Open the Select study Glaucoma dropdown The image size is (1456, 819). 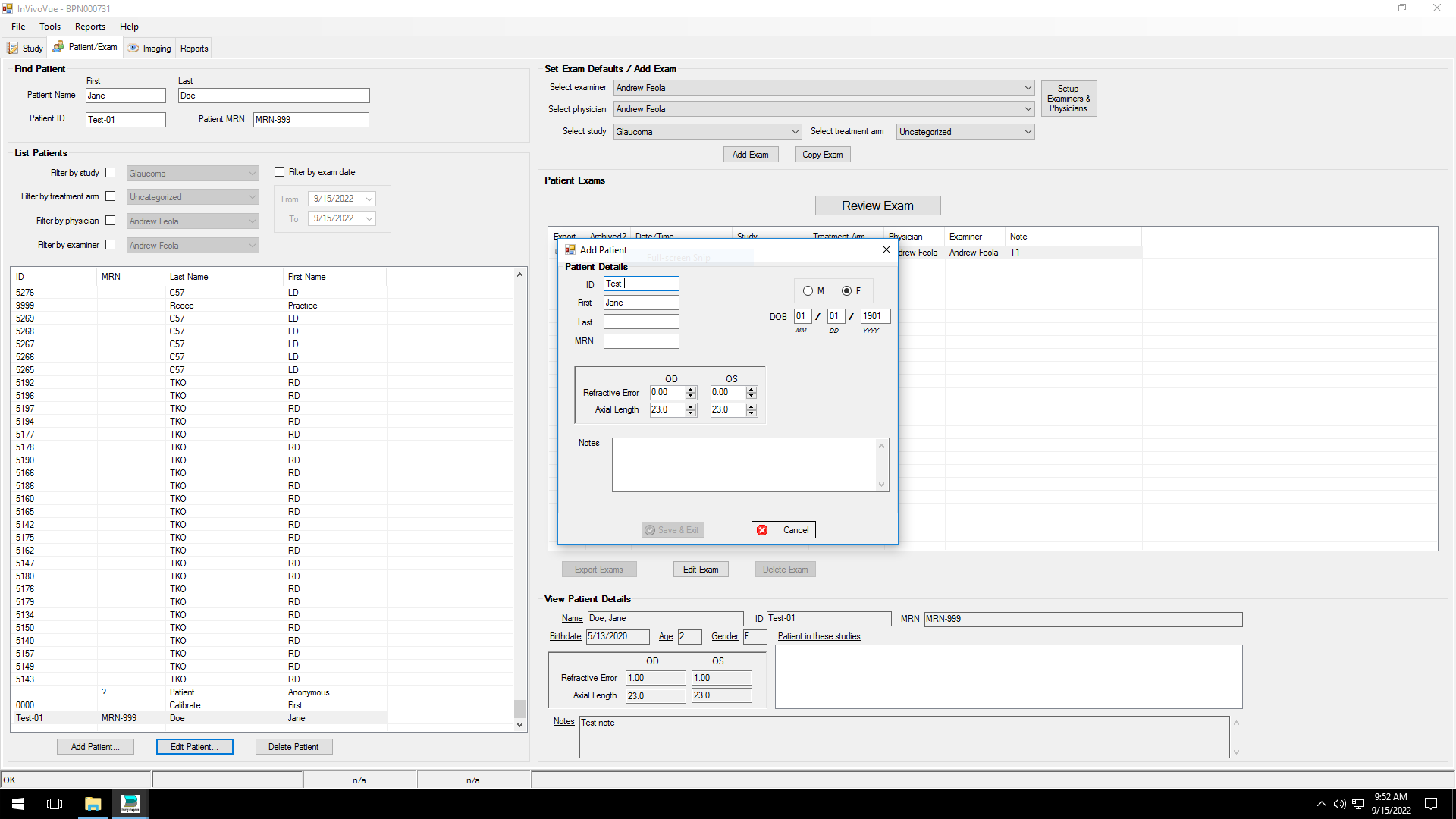click(x=795, y=132)
